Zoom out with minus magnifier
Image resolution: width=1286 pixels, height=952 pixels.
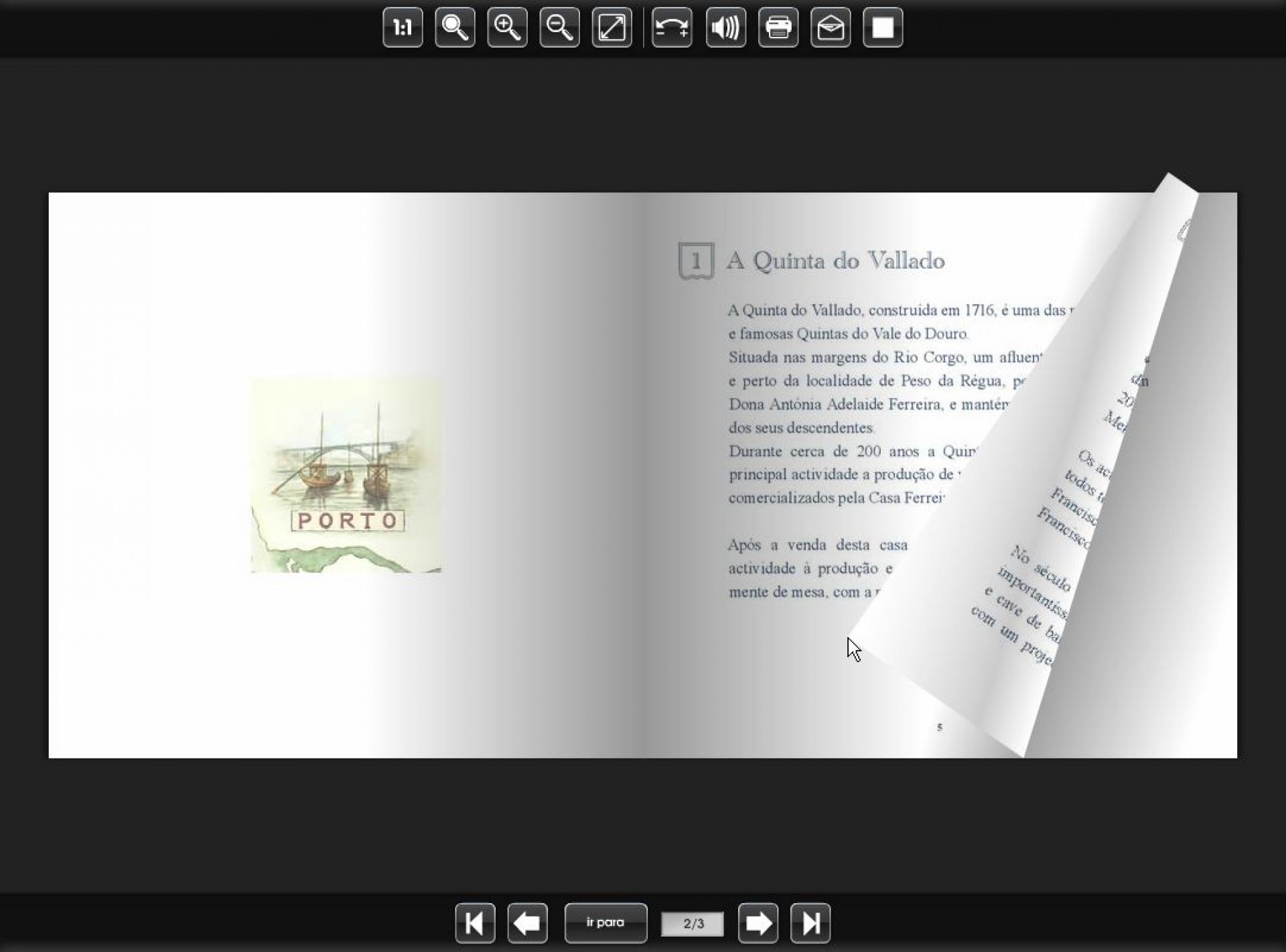[559, 27]
